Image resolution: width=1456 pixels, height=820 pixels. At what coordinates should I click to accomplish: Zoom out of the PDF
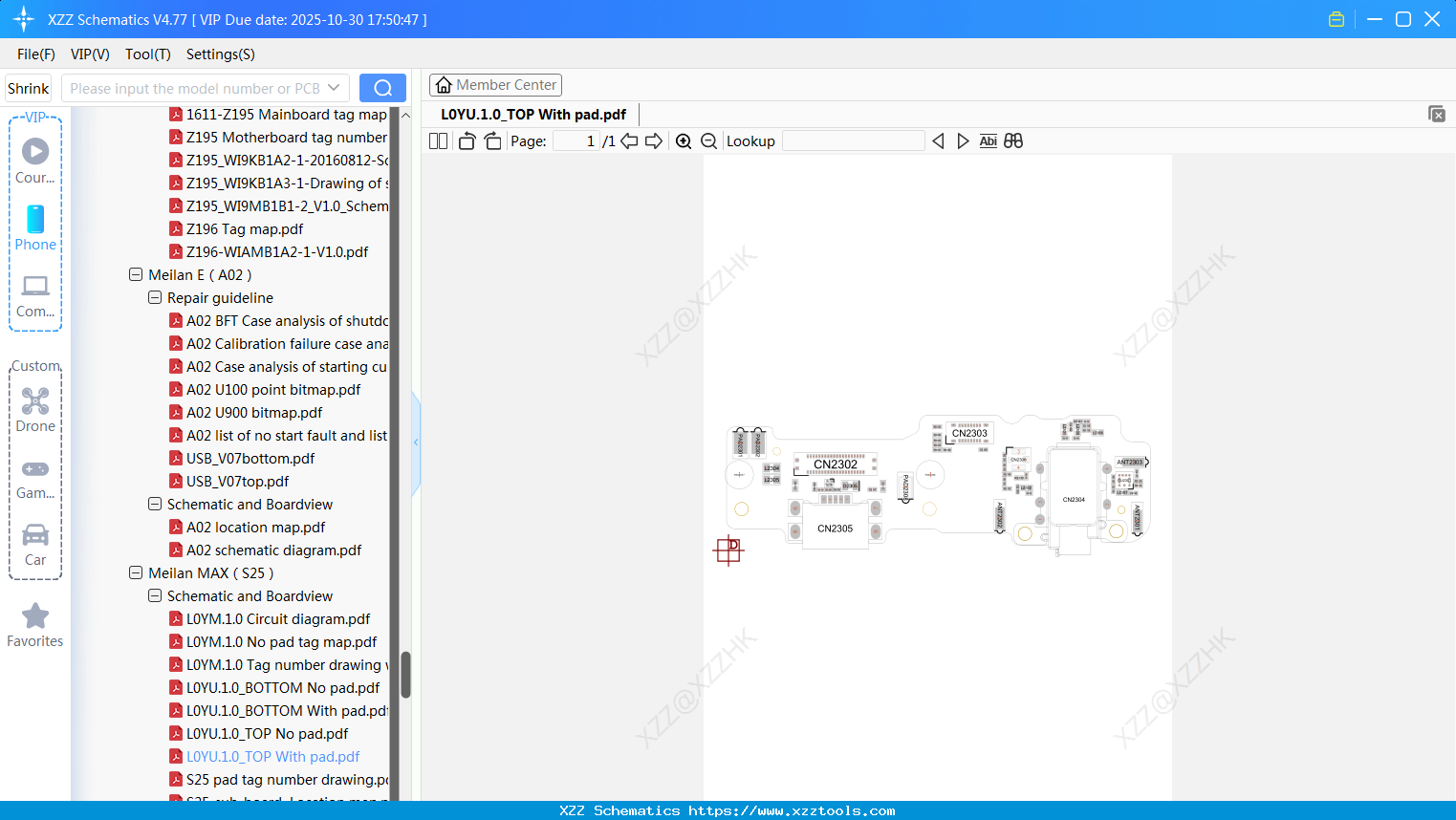[x=709, y=141]
